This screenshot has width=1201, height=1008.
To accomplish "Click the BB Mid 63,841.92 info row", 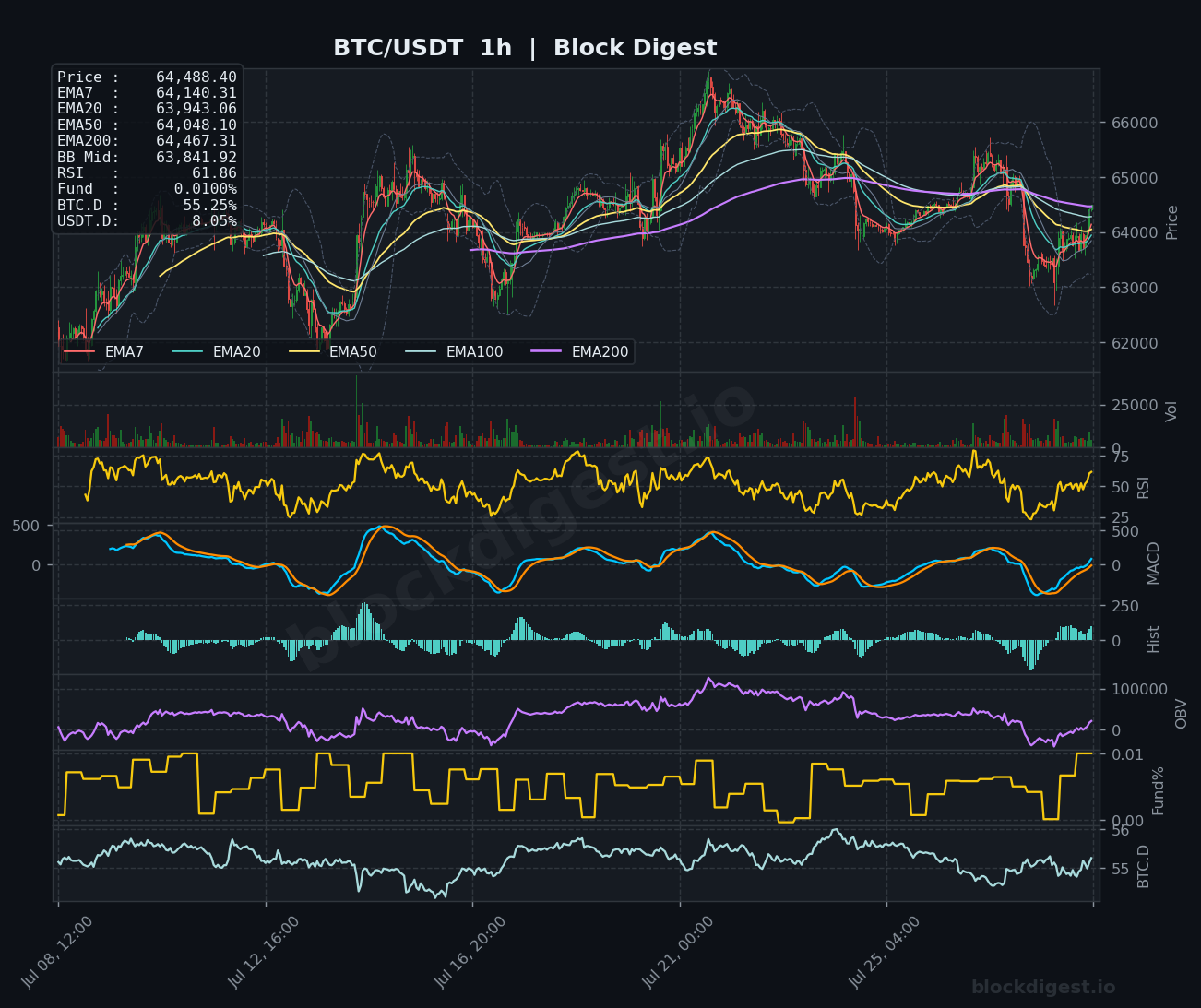I will click(147, 158).
